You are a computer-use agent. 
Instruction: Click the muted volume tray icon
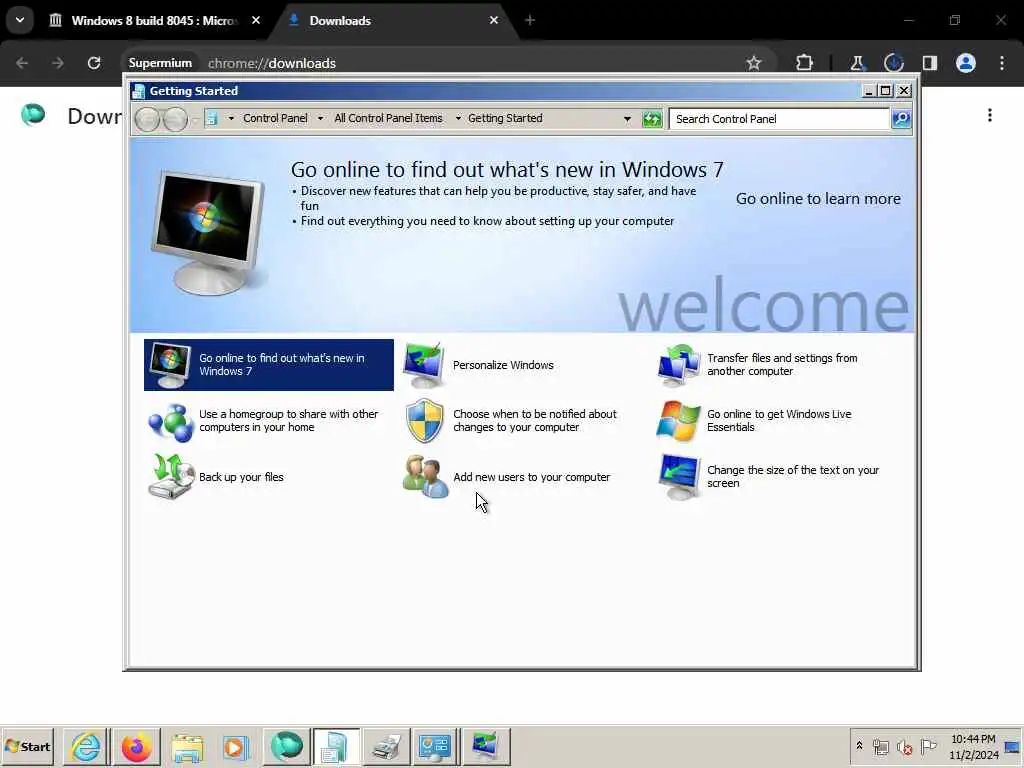pyautogui.click(x=904, y=746)
